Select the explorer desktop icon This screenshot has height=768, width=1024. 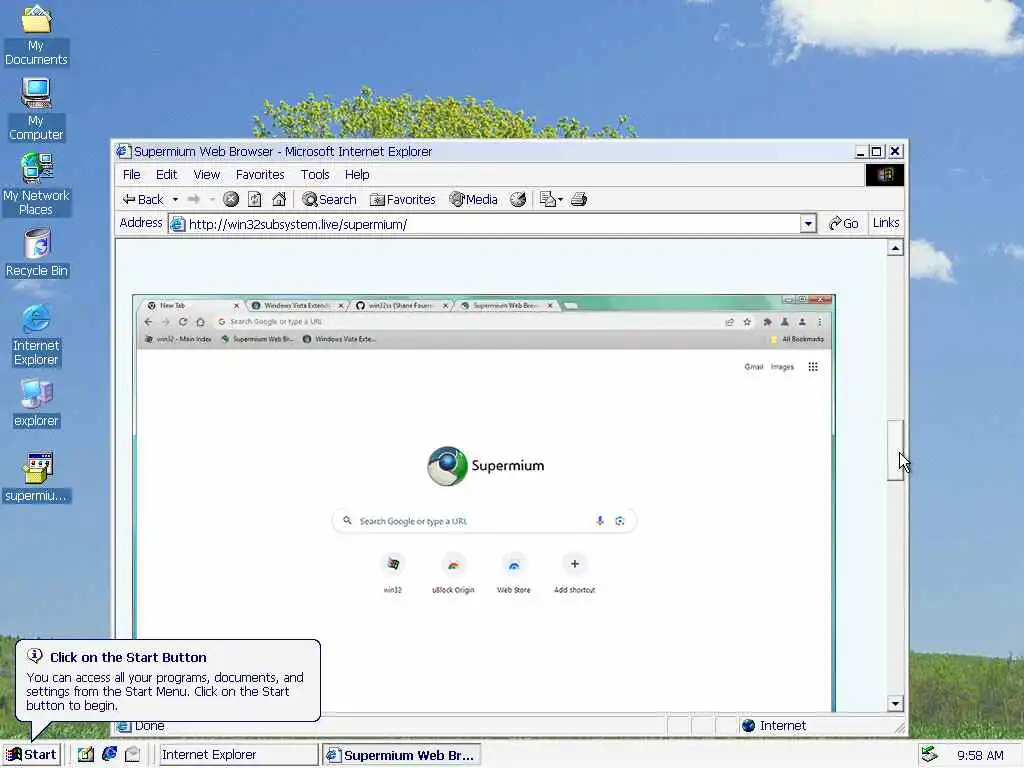tap(36, 403)
